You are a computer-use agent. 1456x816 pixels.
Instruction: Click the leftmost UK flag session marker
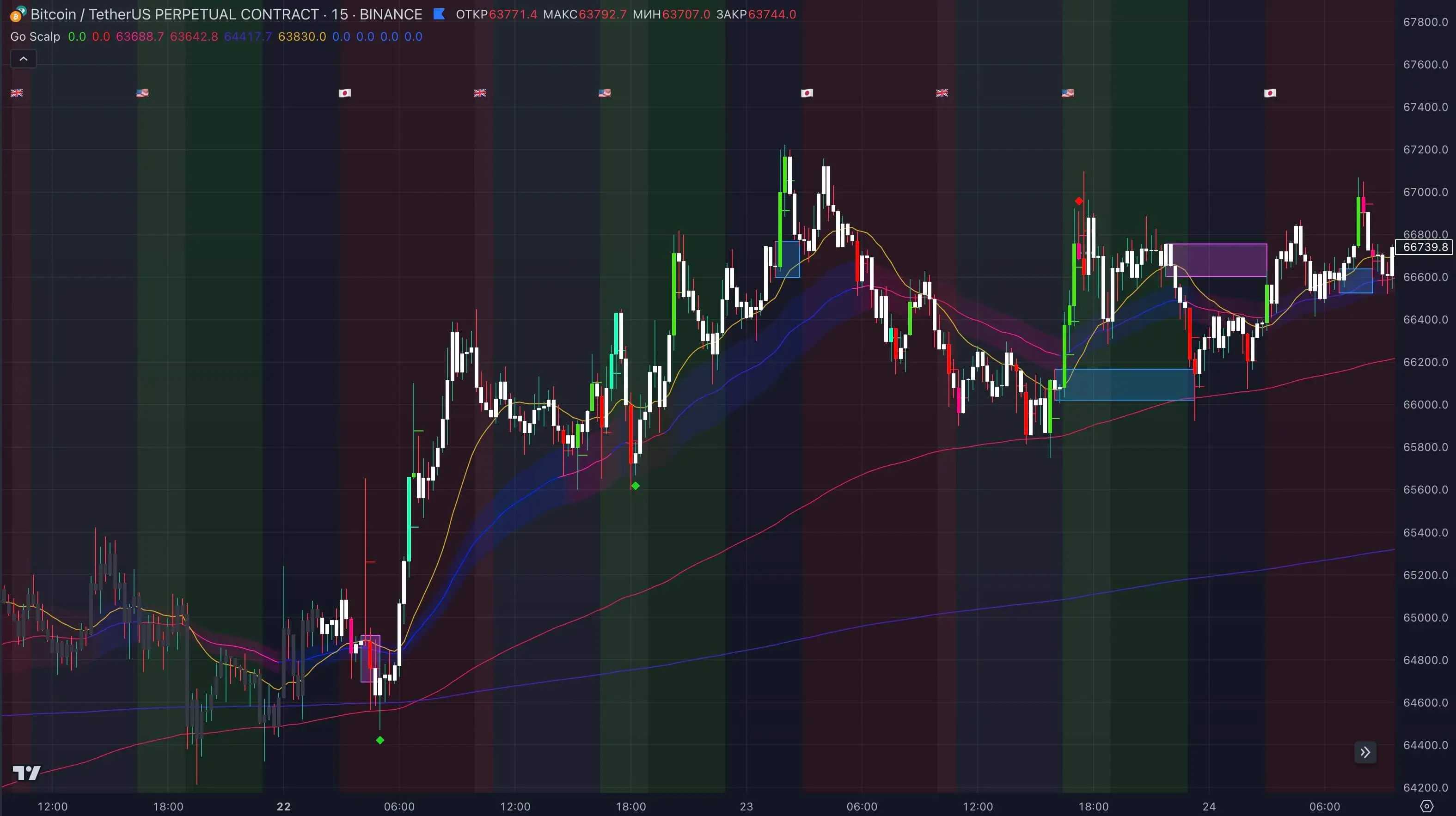pos(16,93)
